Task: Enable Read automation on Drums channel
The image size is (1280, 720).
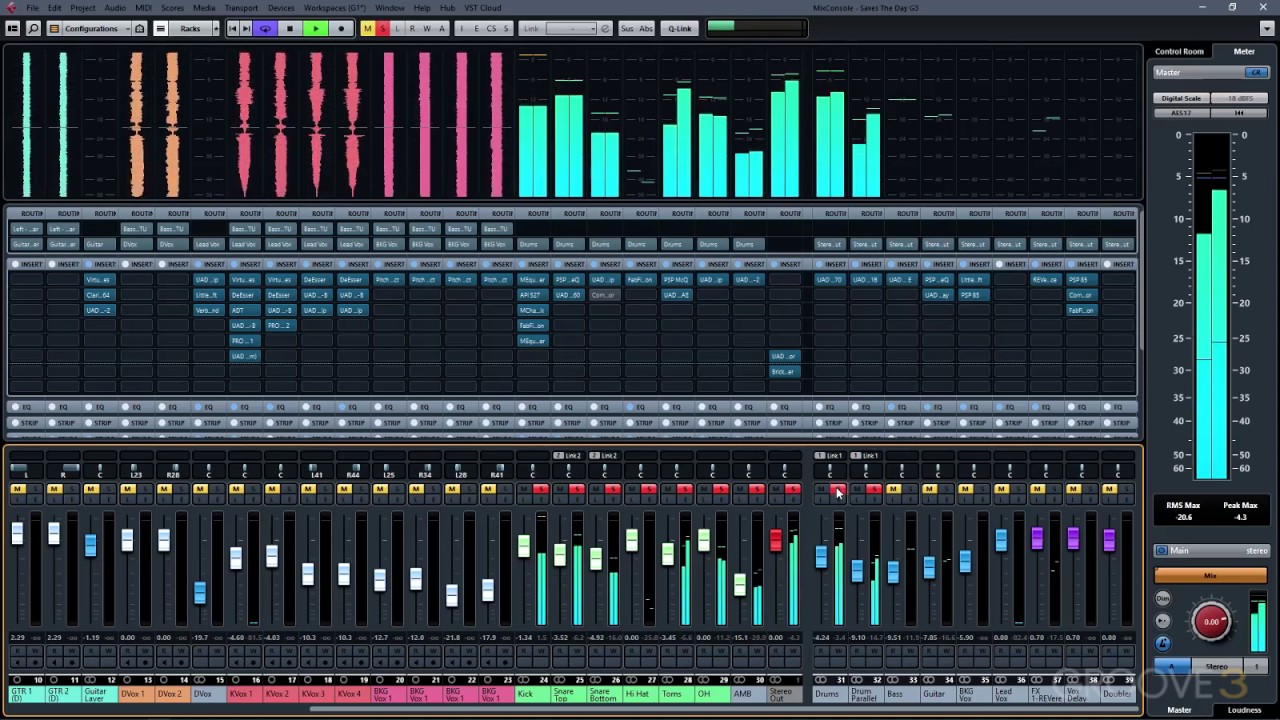Action: coord(821,650)
